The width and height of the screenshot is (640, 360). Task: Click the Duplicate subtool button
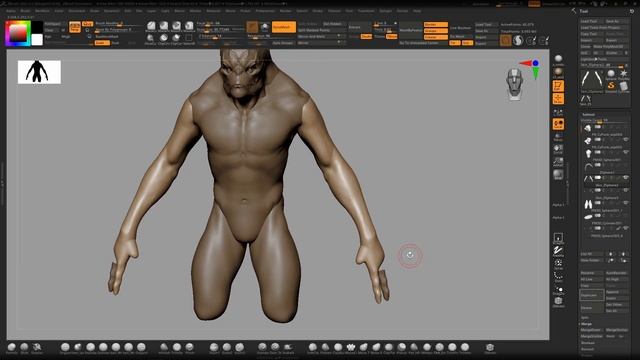pyautogui.click(x=591, y=295)
